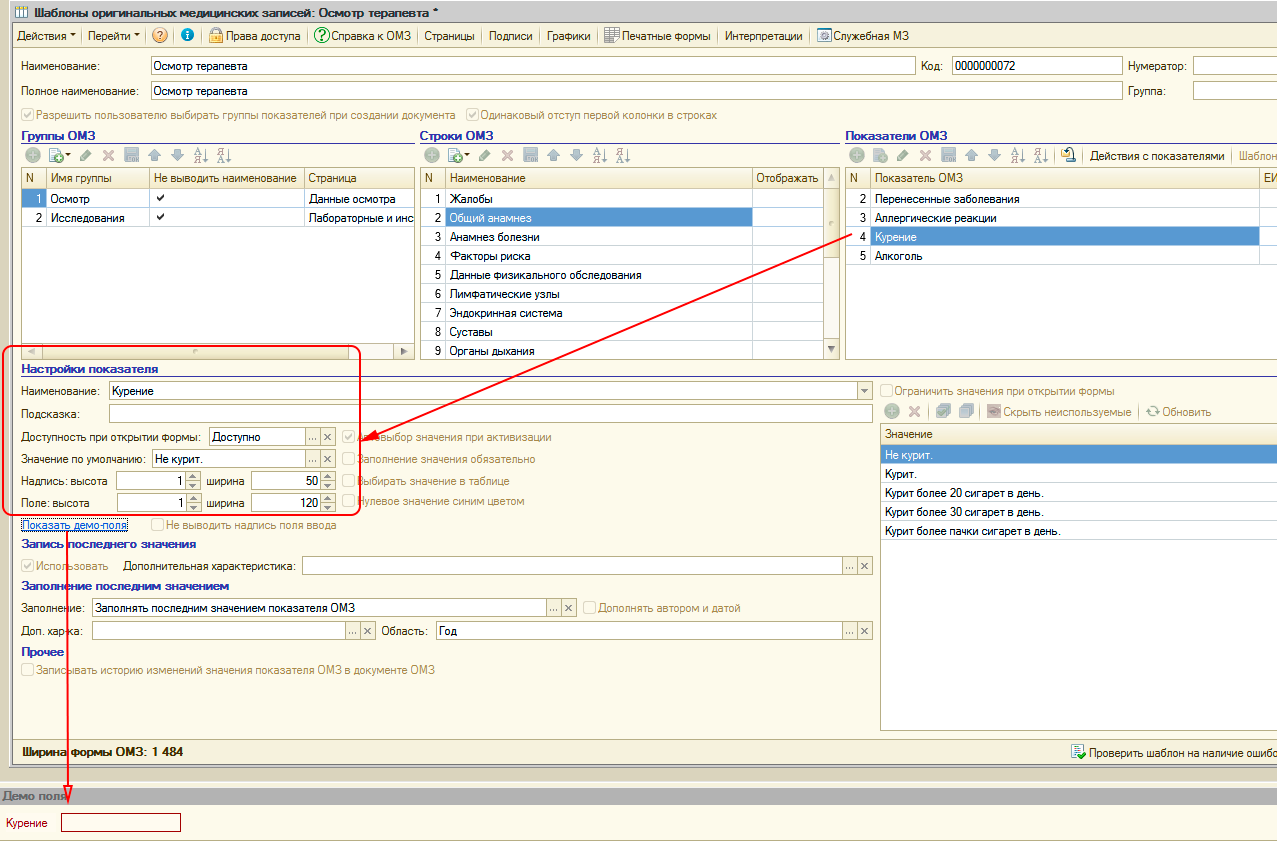
Task: Click Действия с показателями button
Action: pyautogui.click(x=1156, y=155)
